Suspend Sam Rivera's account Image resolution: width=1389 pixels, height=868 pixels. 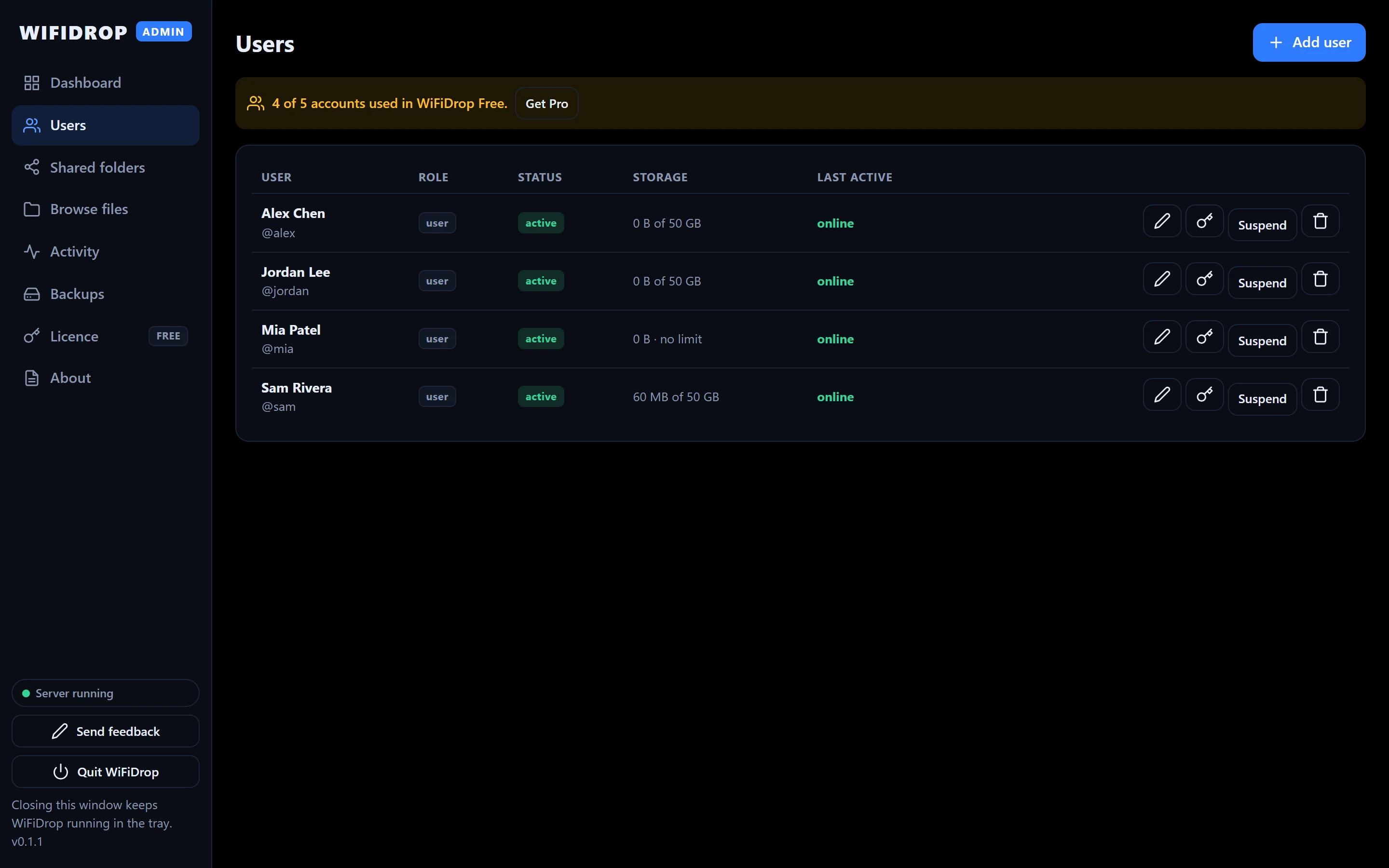tap(1262, 399)
